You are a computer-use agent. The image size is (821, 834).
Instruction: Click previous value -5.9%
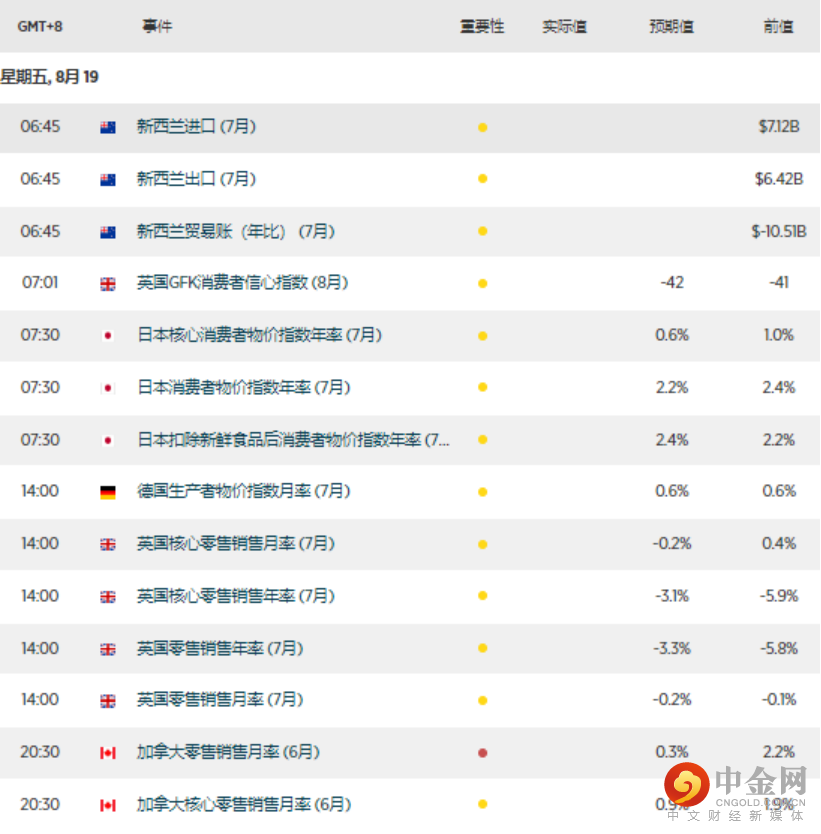[x=779, y=596]
